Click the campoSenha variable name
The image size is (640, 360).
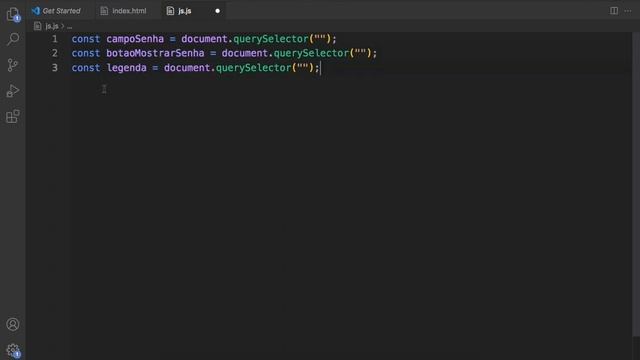[135, 39]
